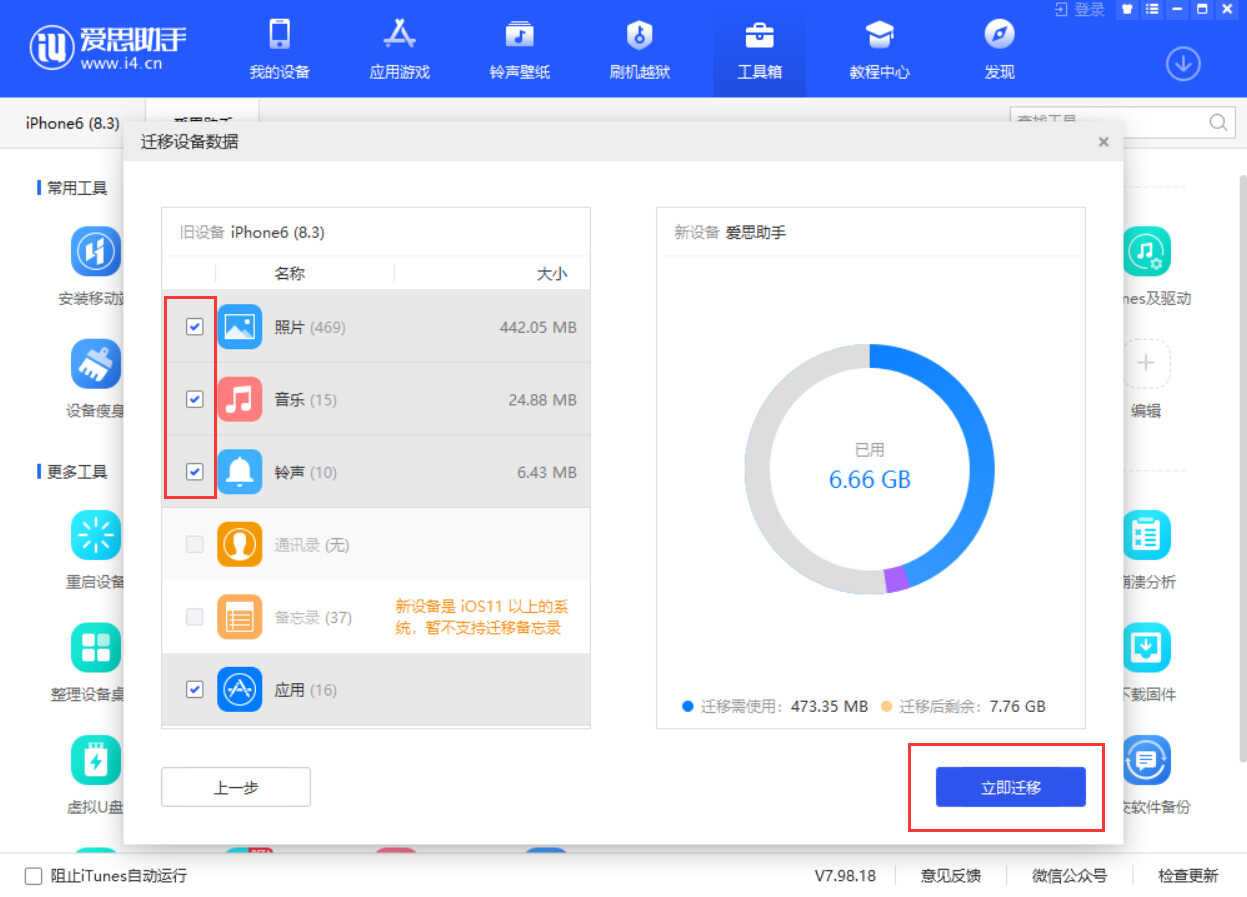This screenshot has width=1247, height=897.
Task: Select the 工具箱 toolbox tab
Action: coord(759,50)
